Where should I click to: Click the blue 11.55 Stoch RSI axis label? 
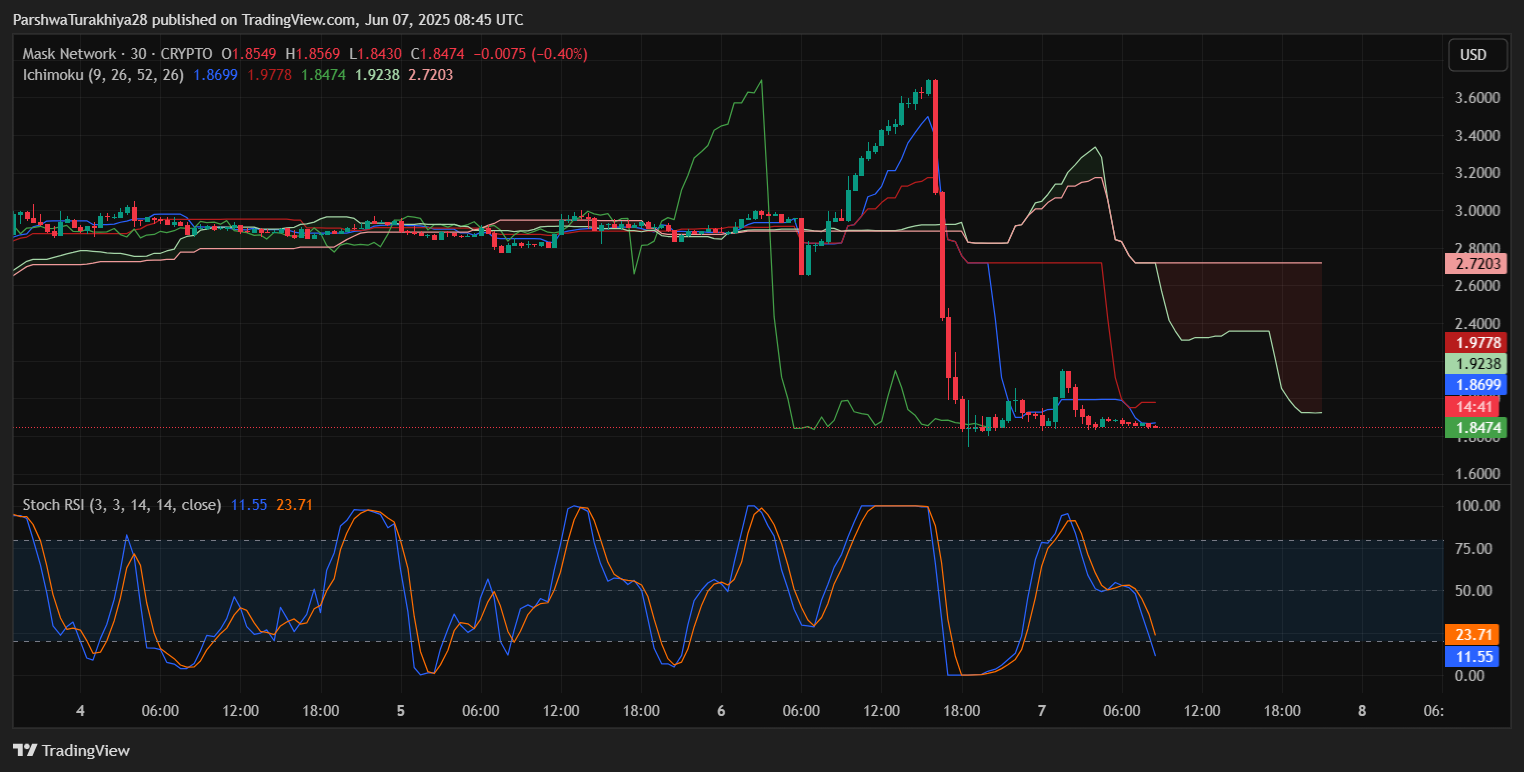tap(1471, 656)
